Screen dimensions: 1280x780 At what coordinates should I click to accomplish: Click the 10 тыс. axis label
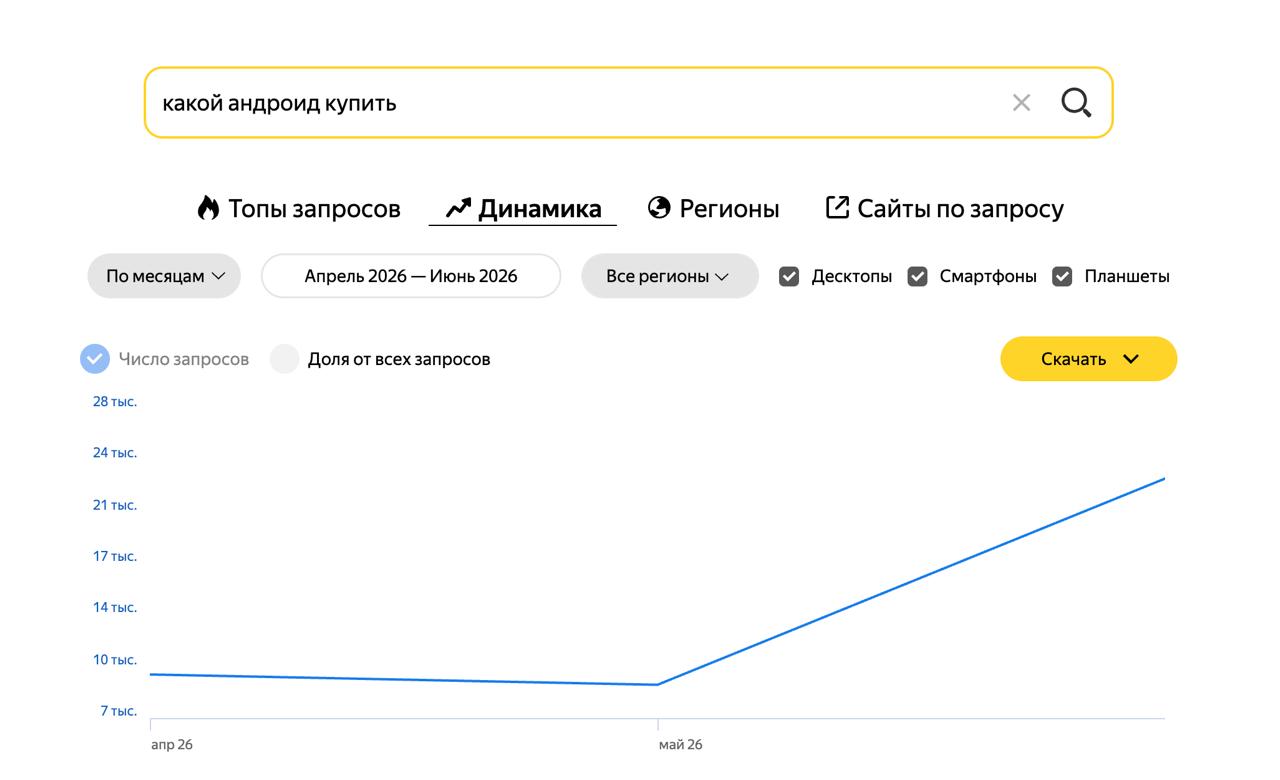(115, 659)
